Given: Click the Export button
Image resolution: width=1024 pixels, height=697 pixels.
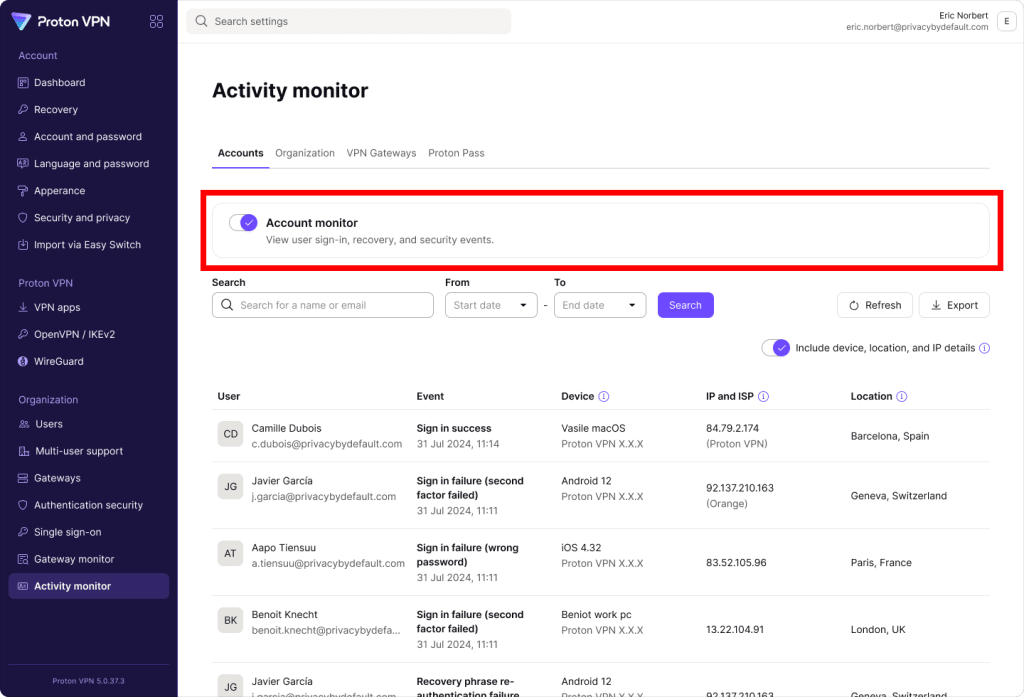Looking at the screenshot, I should tap(954, 305).
